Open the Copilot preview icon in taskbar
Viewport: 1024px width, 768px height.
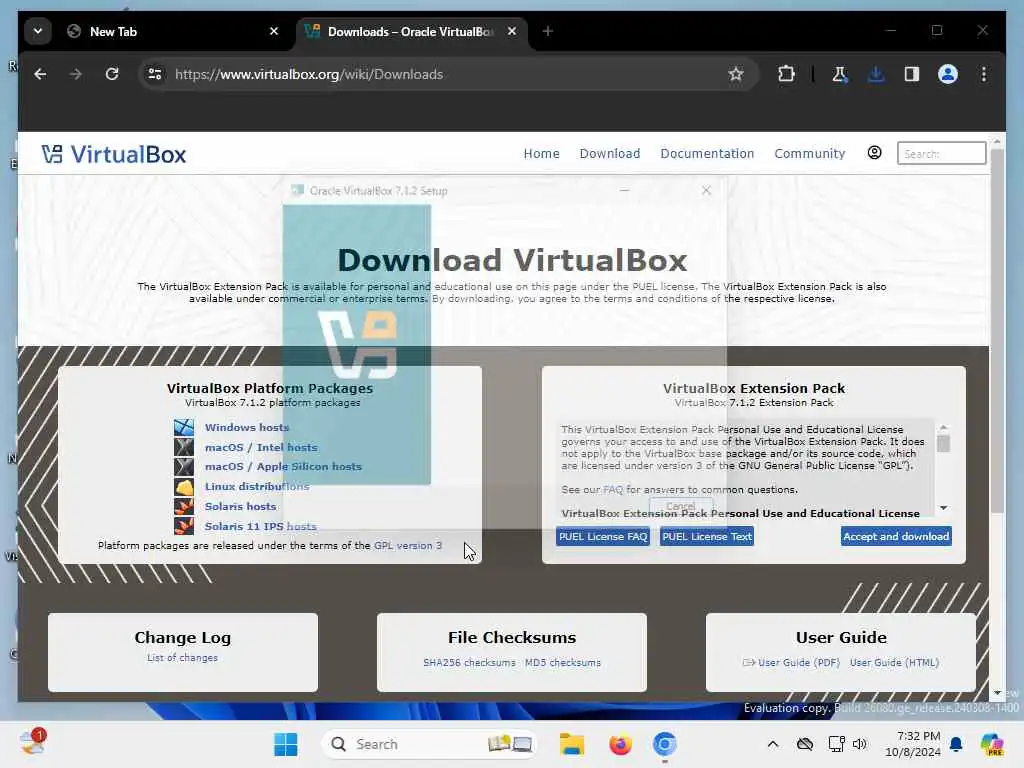pyautogui.click(x=991, y=744)
